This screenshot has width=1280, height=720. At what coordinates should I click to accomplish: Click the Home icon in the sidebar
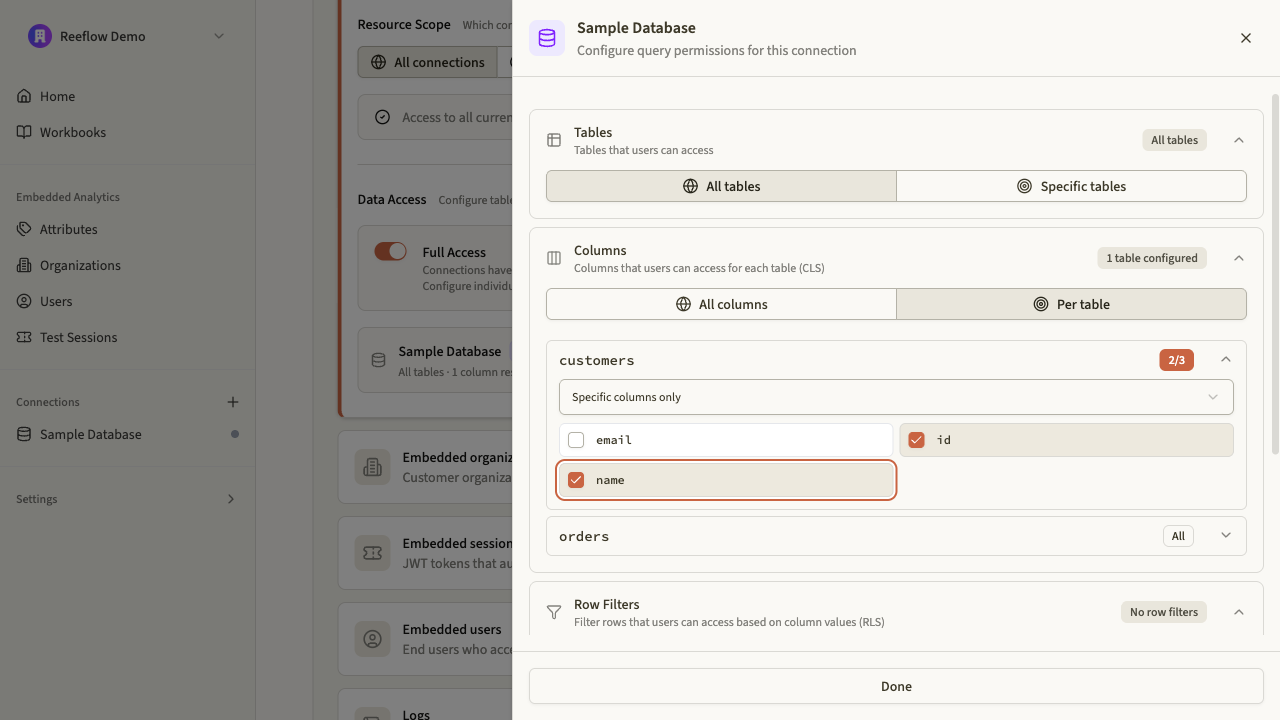tap(24, 96)
